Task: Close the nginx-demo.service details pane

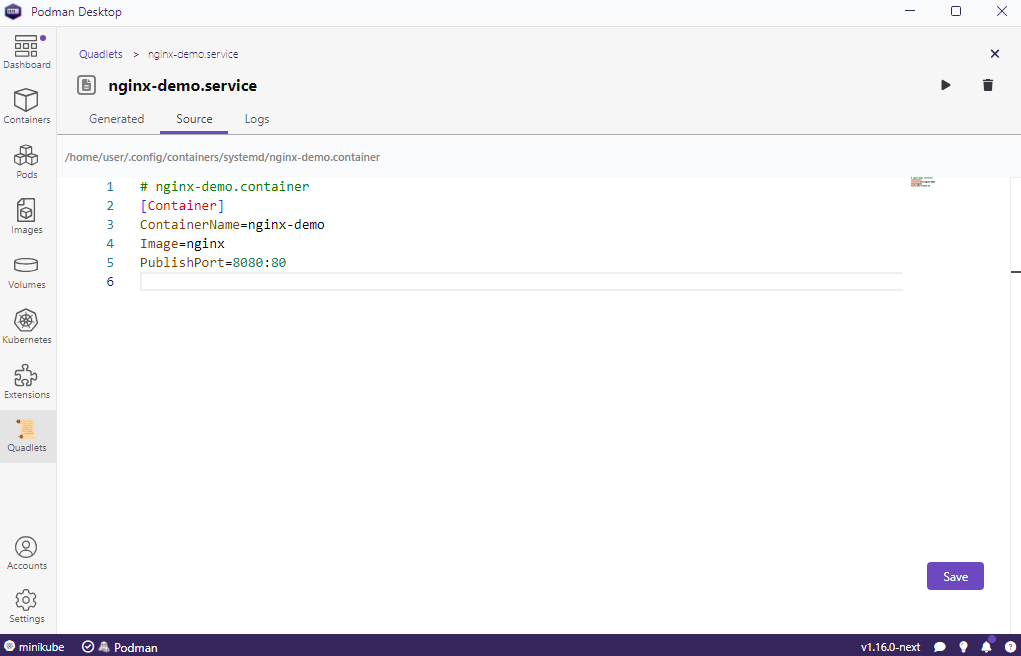Action: pos(994,54)
